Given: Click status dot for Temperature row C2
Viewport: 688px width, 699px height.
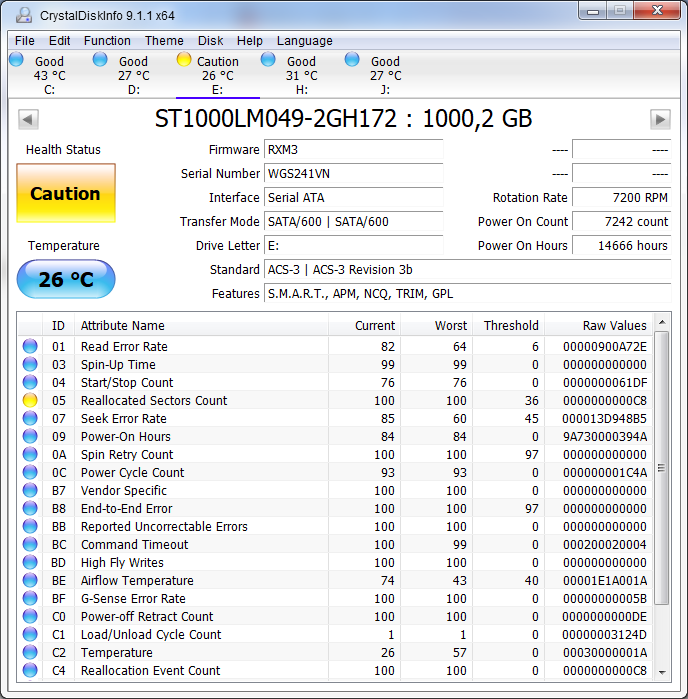Looking at the screenshot, I should tap(30, 652).
